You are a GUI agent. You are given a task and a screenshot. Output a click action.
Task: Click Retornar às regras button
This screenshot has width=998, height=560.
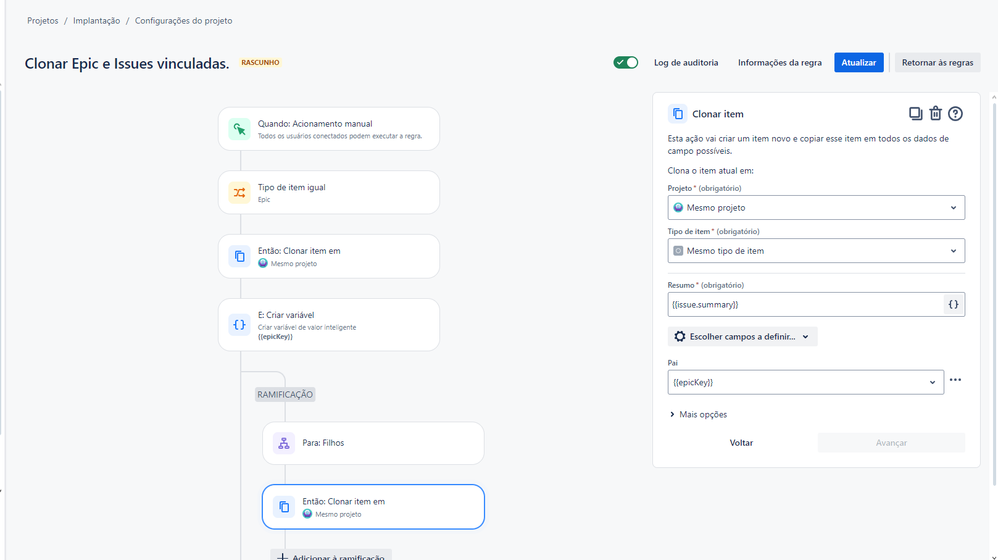(x=938, y=62)
